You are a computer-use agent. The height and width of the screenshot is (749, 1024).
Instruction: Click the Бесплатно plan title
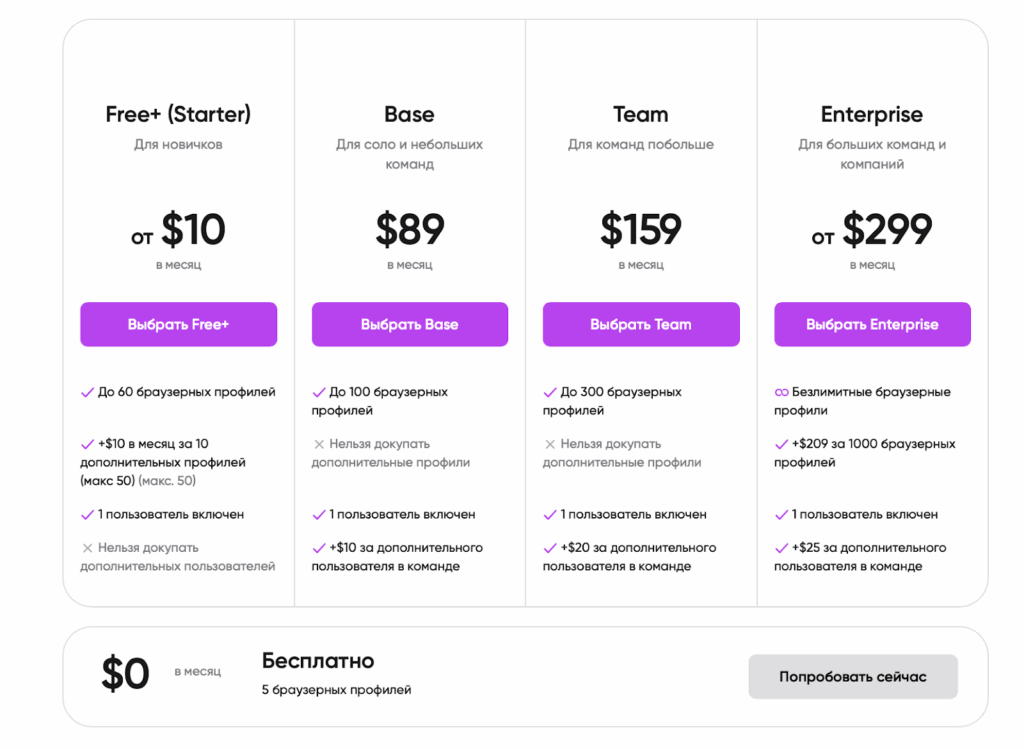pos(318,661)
